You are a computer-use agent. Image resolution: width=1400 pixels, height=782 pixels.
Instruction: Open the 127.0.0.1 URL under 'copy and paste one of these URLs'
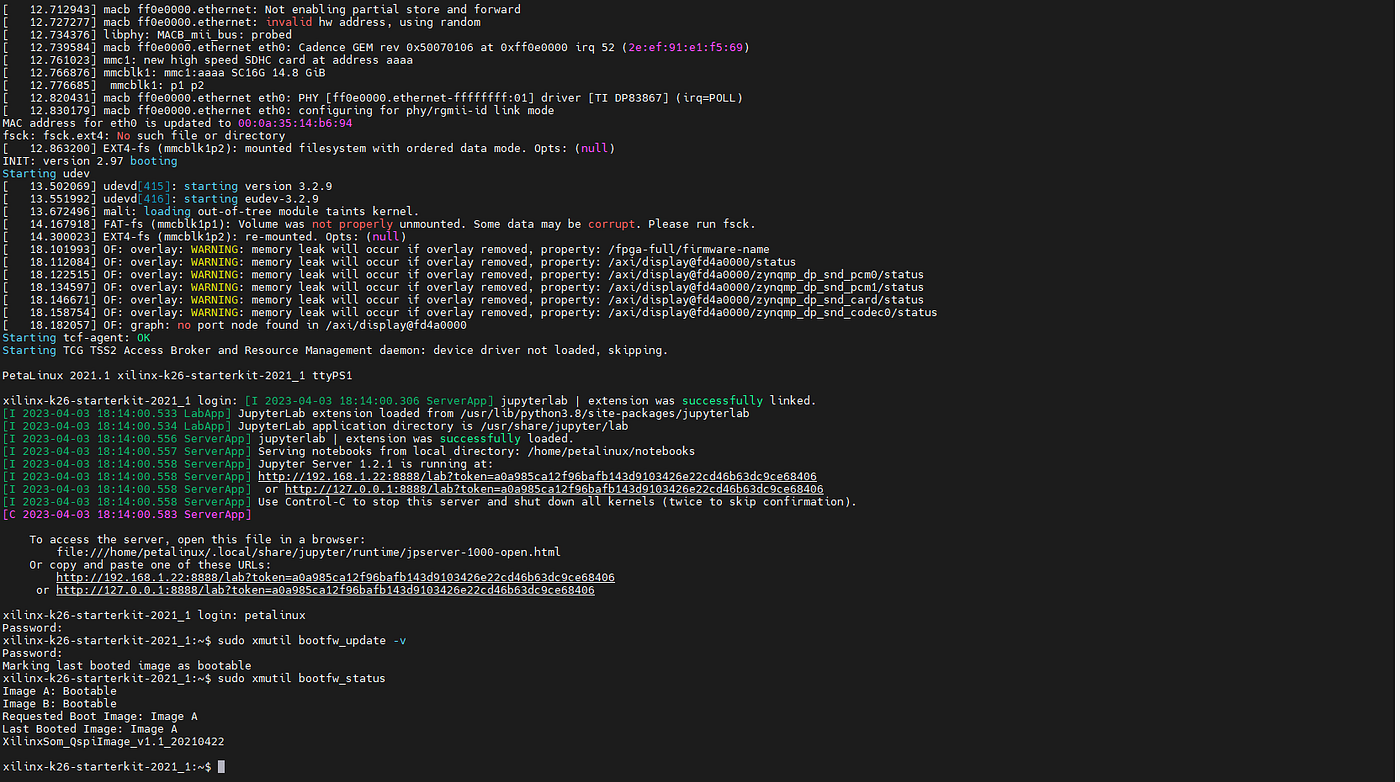325,591
